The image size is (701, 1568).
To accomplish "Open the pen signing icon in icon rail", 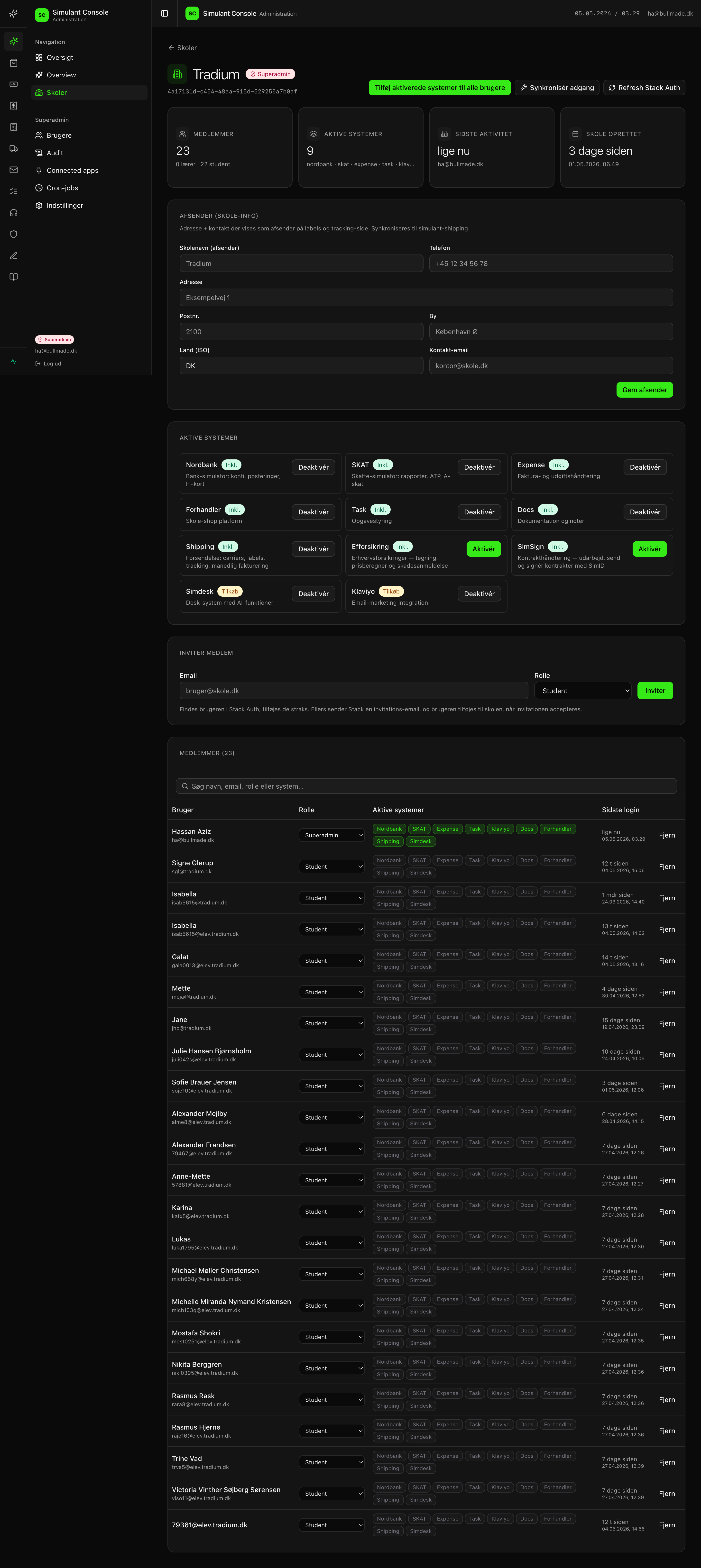I will [13, 256].
